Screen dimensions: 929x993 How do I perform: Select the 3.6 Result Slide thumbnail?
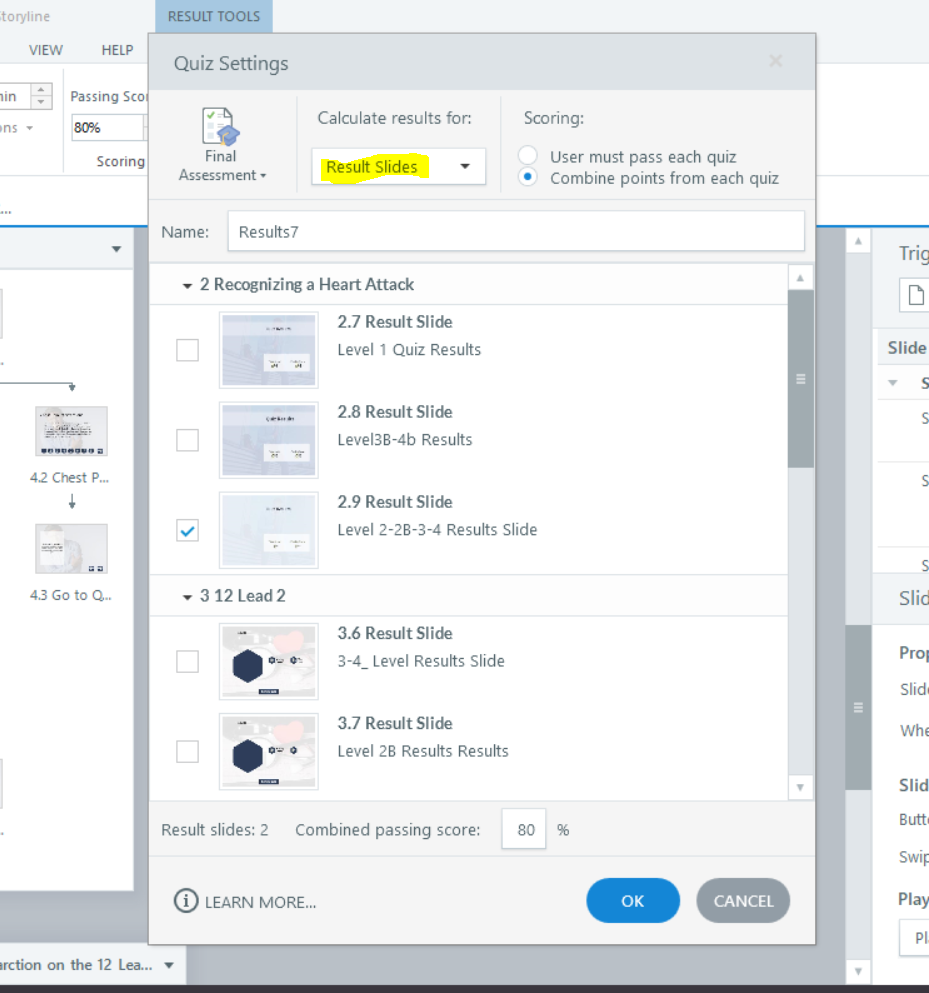269,661
